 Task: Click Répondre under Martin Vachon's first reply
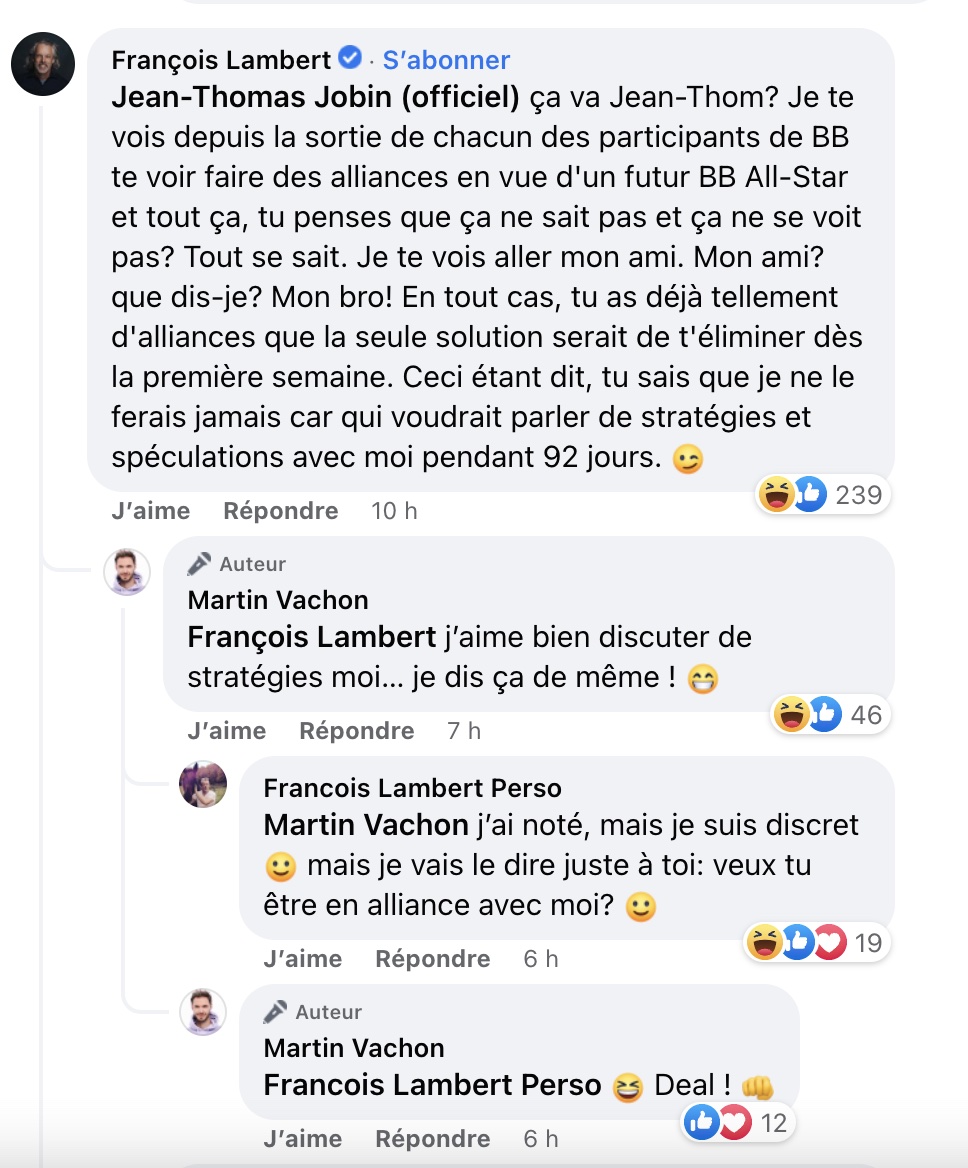point(356,731)
